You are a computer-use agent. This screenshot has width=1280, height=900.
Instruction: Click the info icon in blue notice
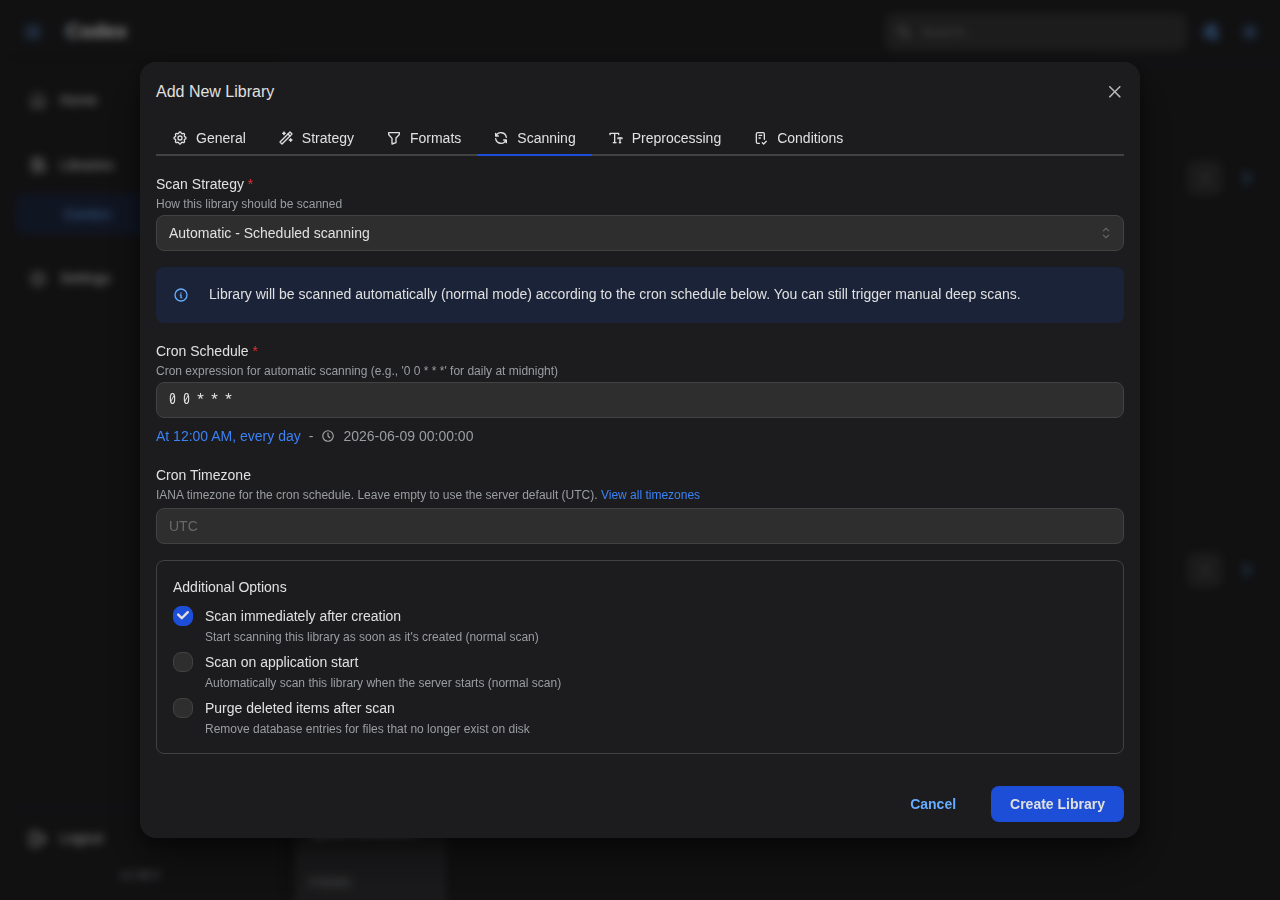(181, 295)
